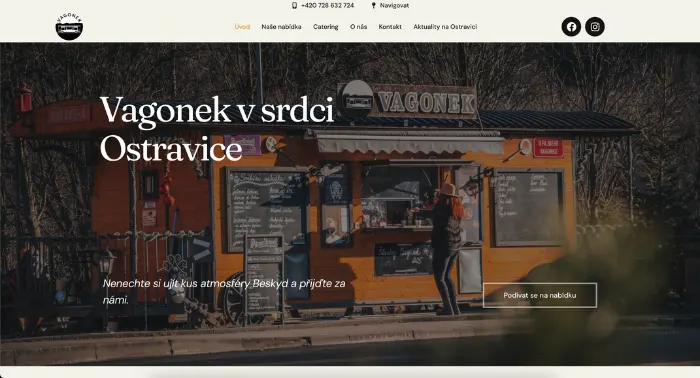700x378 pixels.
Task: Open the Aktuality na Ostravici menu item
Action: click(x=445, y=27)
